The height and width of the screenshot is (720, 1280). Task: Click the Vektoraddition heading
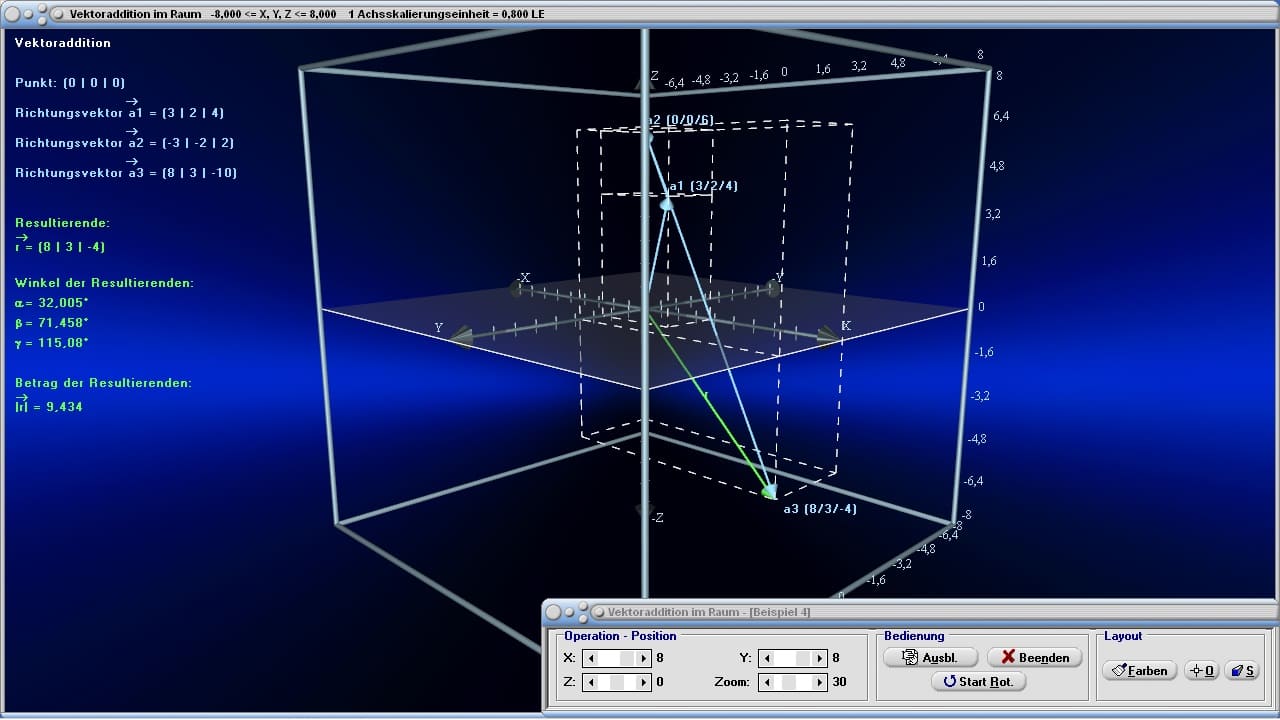click(63, 43)
